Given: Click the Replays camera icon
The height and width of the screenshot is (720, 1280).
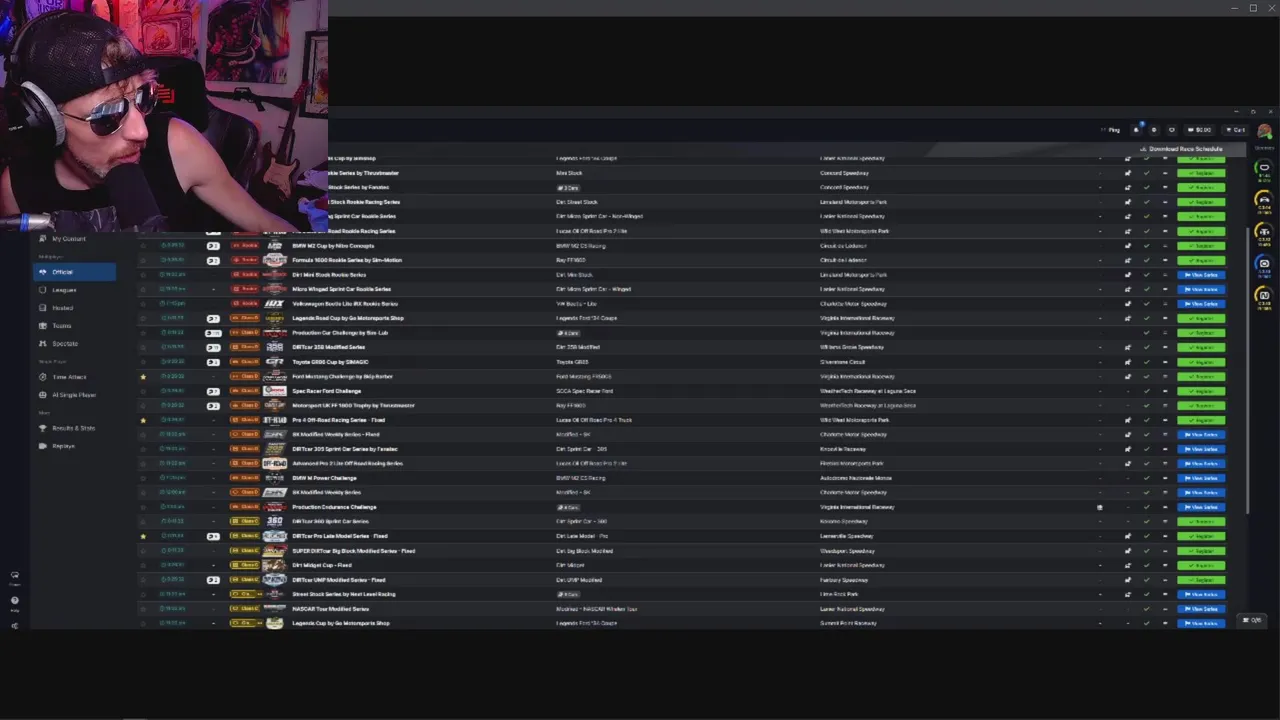Looking at the screenshot, I should pos(43,446).
